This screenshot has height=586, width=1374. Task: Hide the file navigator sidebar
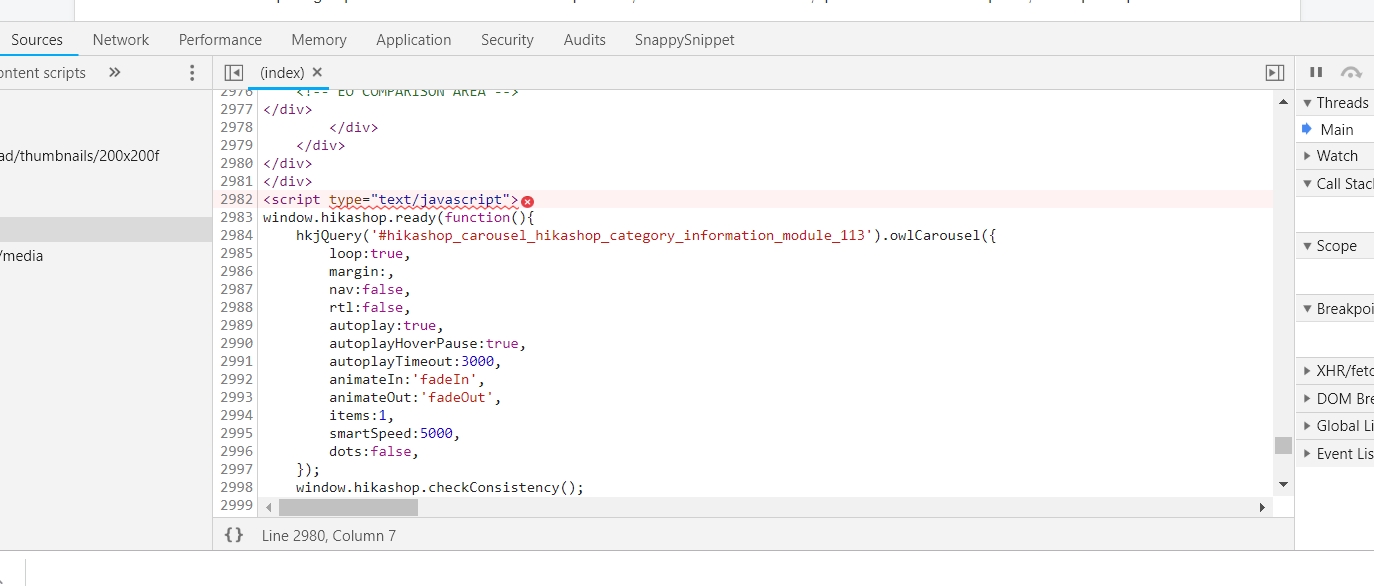(x=234, y=72)
